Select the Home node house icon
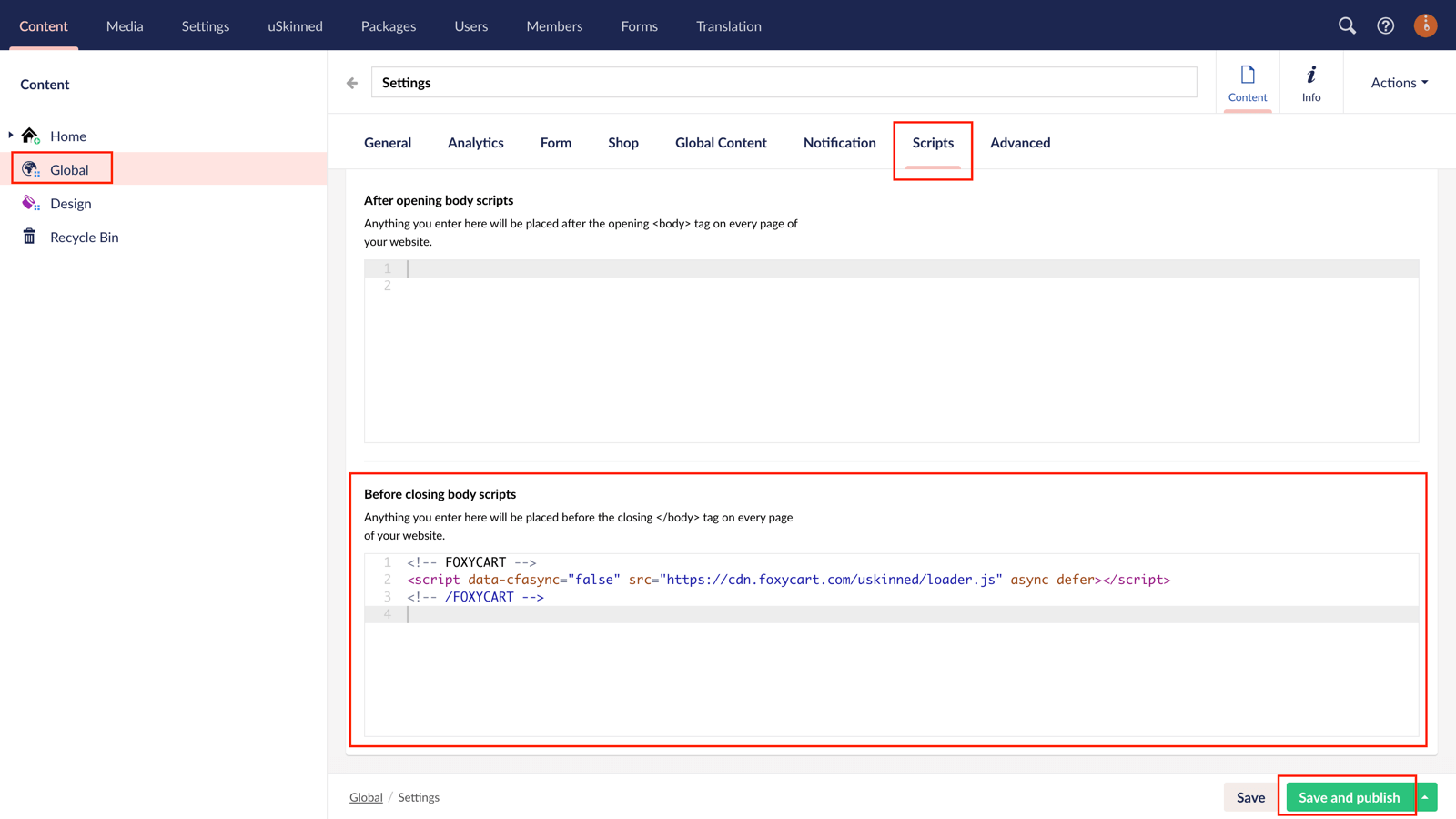This screenshot has width=1456, height=819. [29, 135]
